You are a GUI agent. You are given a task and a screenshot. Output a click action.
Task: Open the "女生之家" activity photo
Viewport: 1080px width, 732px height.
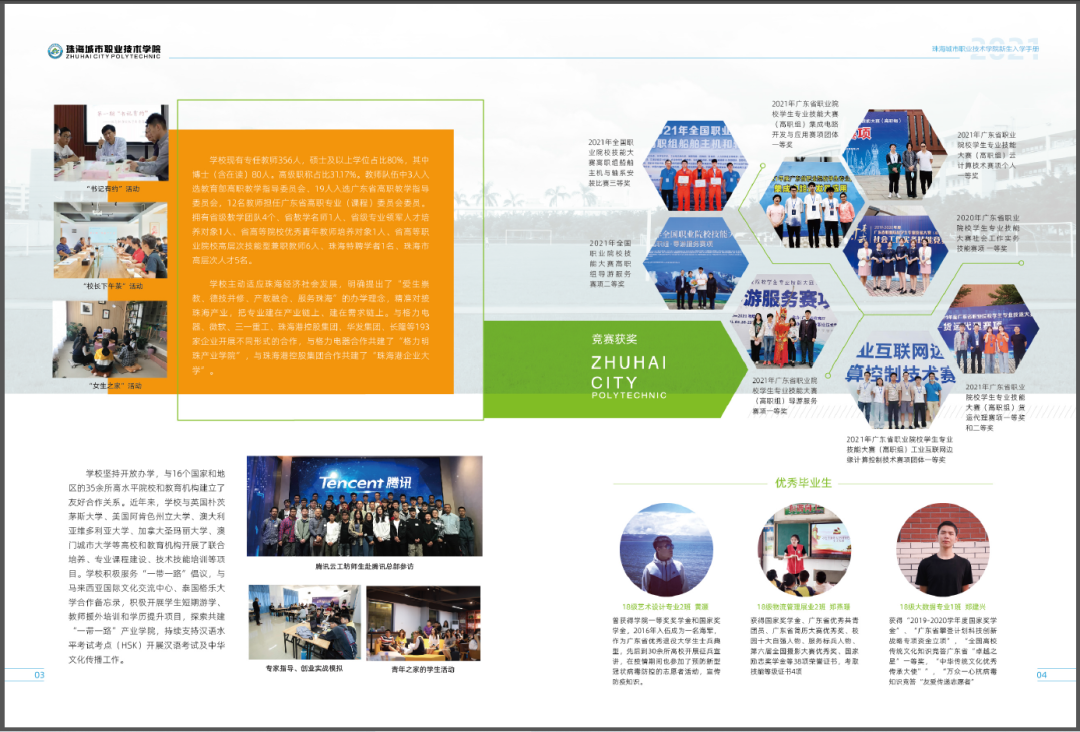[x=110, y=339]
